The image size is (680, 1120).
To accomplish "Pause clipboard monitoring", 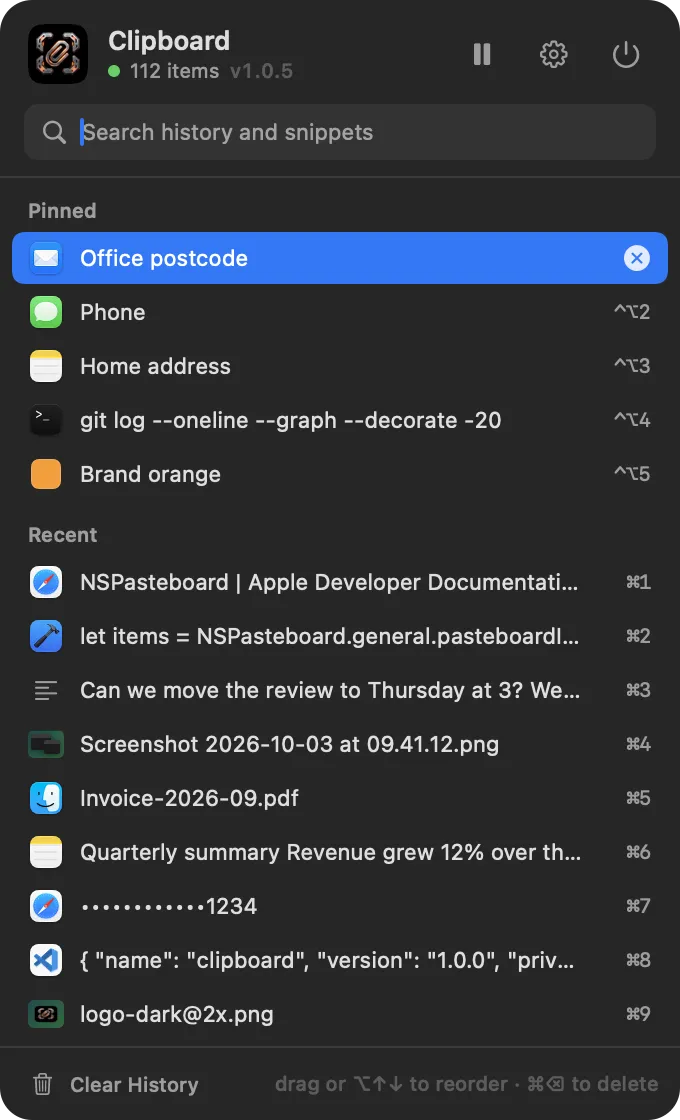I will click(x=482, y=54).
